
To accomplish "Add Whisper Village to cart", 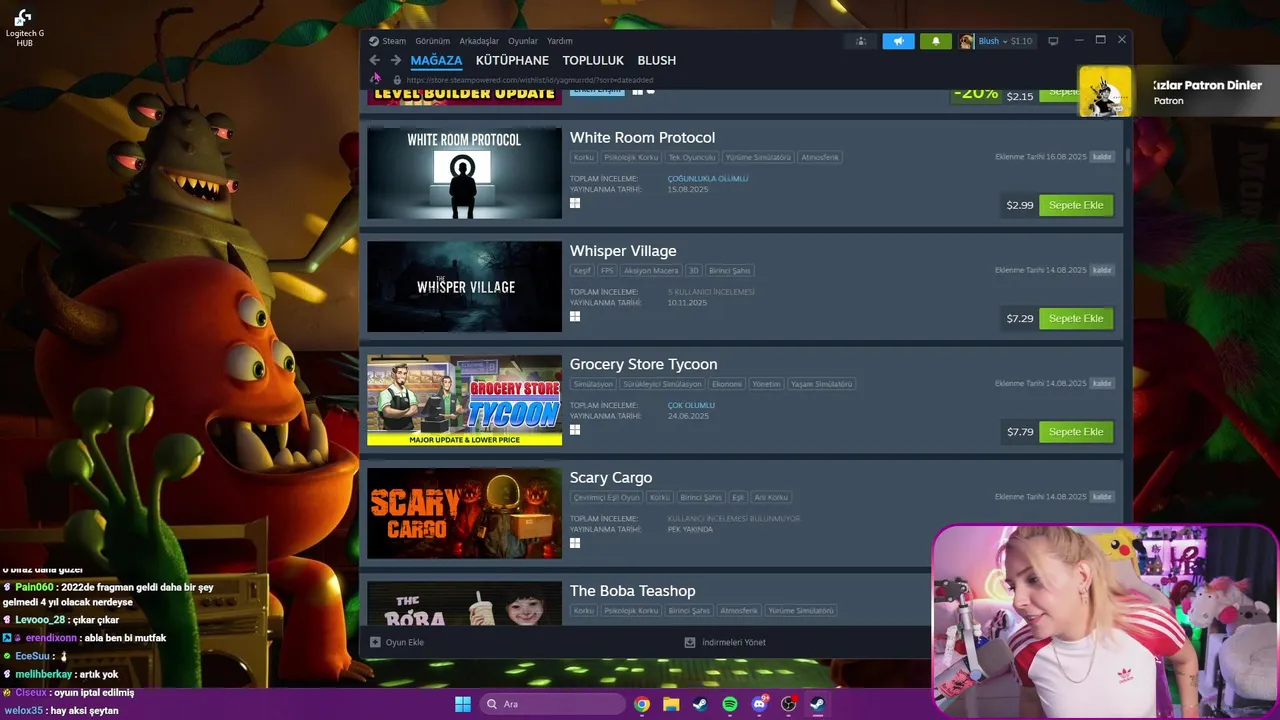I will coord(1076,318).
